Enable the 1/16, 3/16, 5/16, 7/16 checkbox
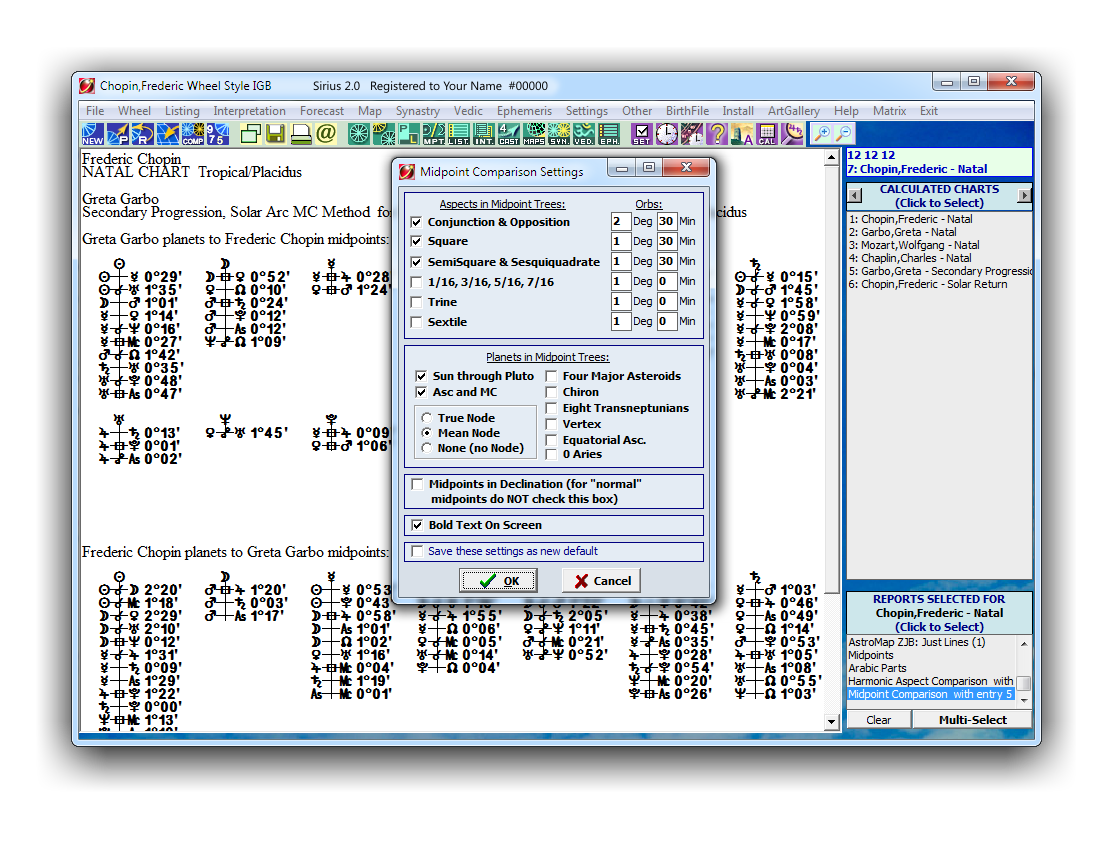The image size is (1112, 856). click(416, 282)
